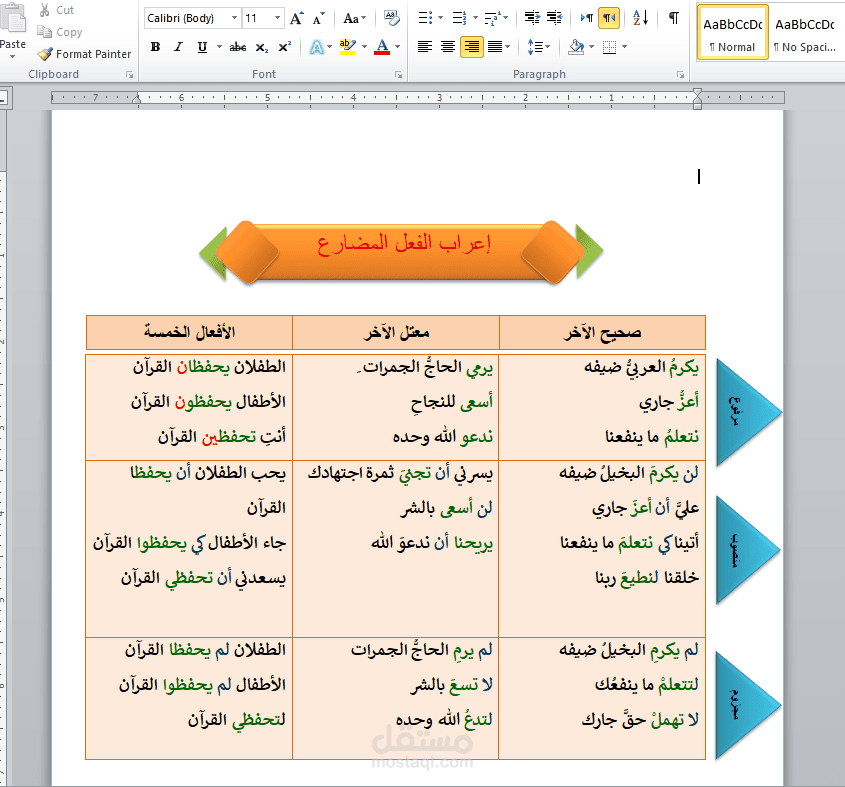This screenshot has width=845, height=787.
Task: Open the Text Effects glowing A
Action: tap(316, 47)
